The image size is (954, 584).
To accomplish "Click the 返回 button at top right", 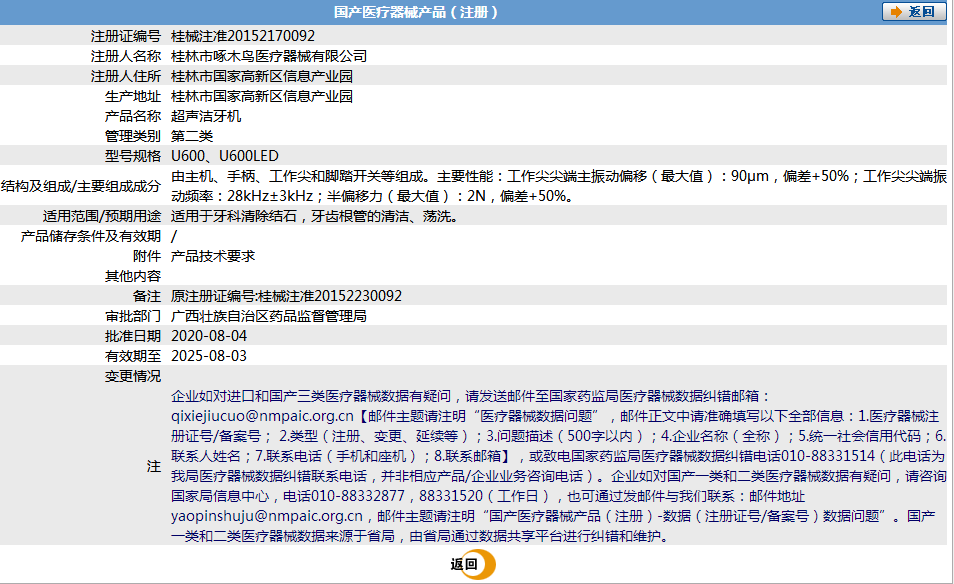I will 914,12.
